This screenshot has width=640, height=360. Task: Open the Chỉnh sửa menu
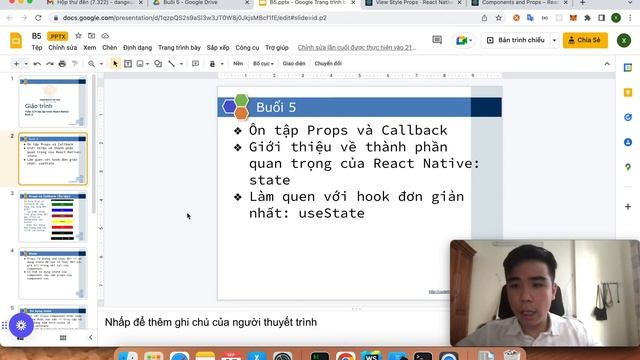63,48
